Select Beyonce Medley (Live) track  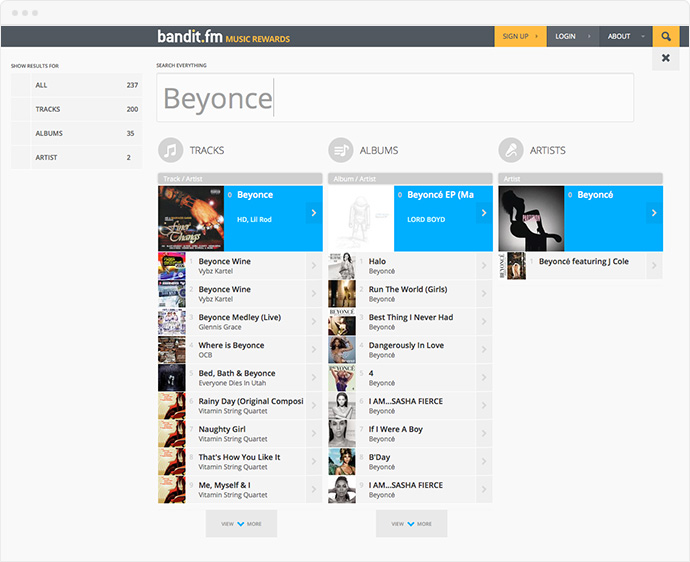point(240,322)
